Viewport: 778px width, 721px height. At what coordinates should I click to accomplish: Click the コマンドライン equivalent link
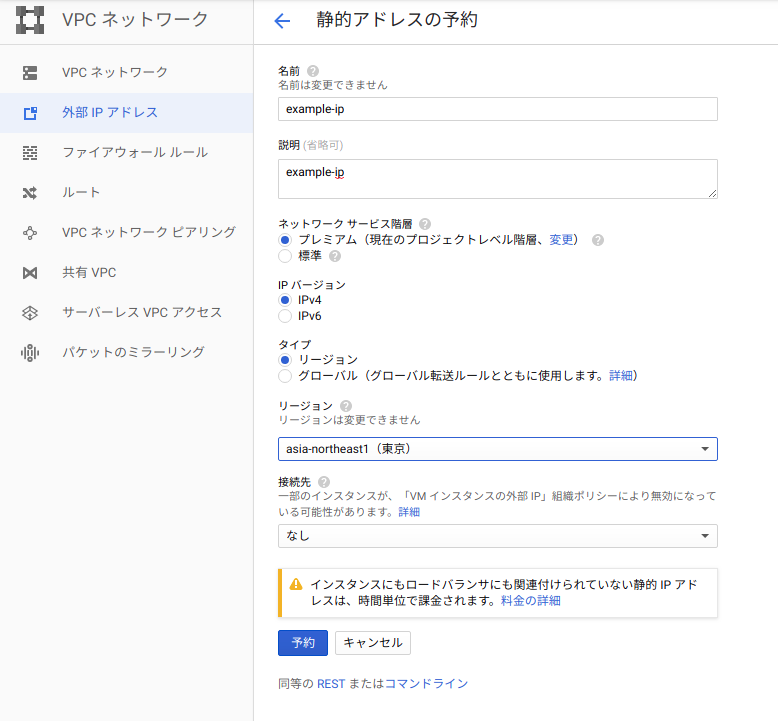tap(426, 684)
